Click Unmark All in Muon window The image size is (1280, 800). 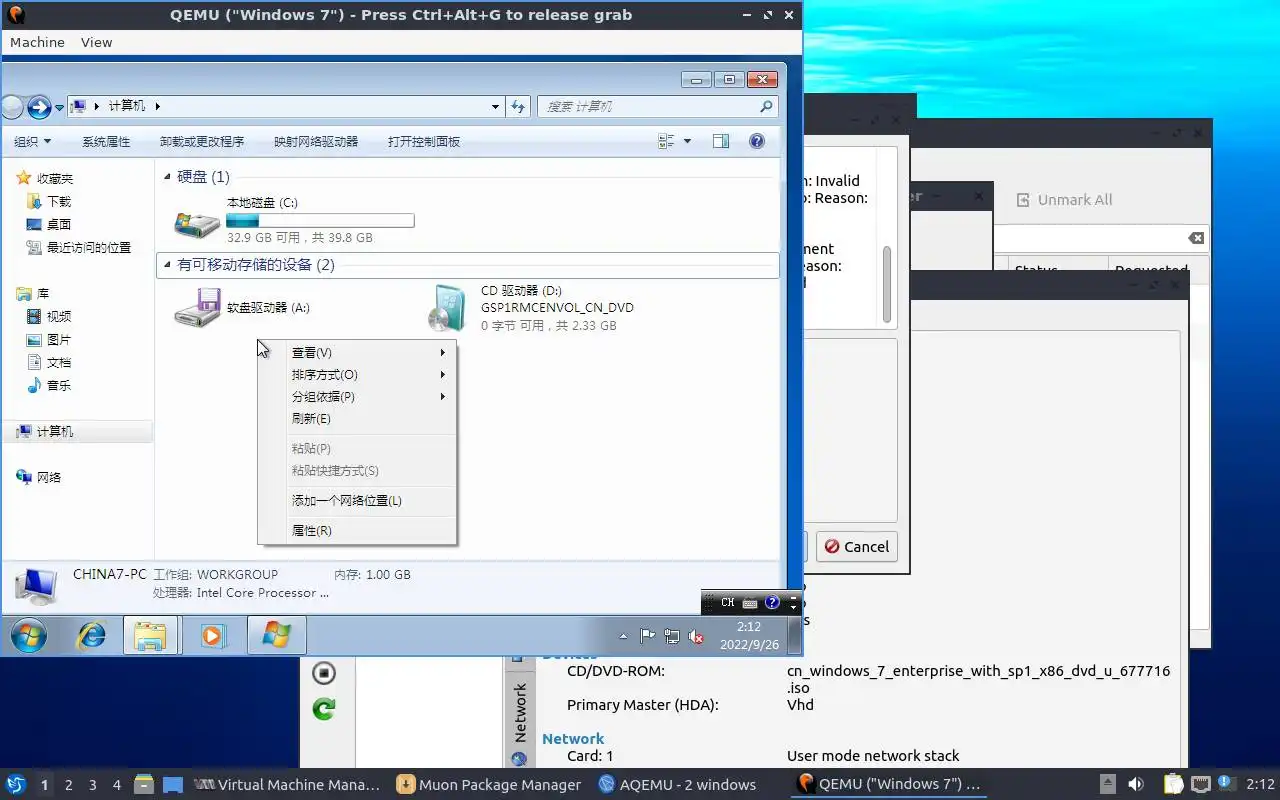[1064, 200]
